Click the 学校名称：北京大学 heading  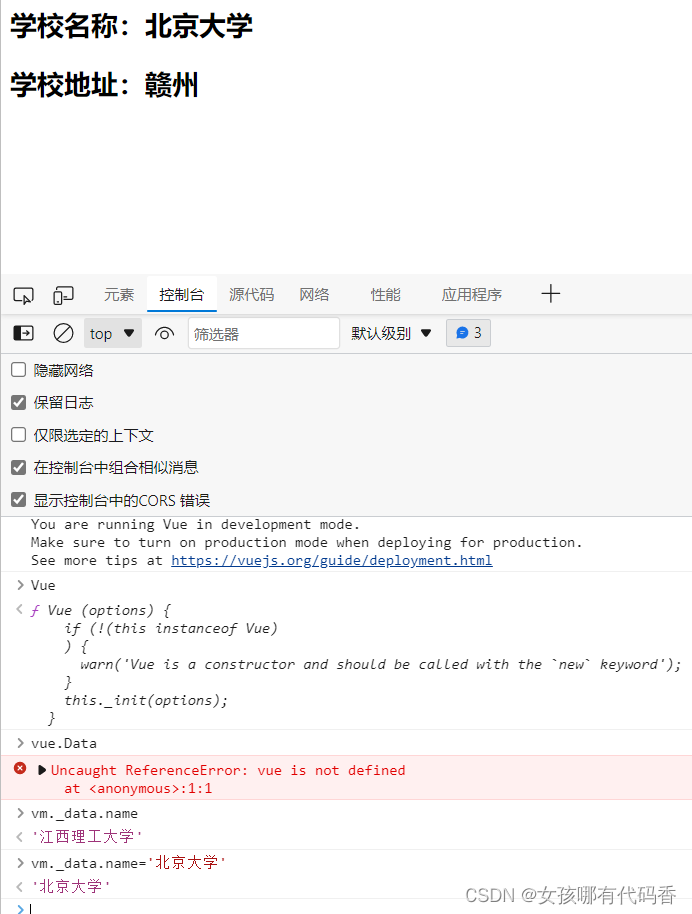coord(131,26)
